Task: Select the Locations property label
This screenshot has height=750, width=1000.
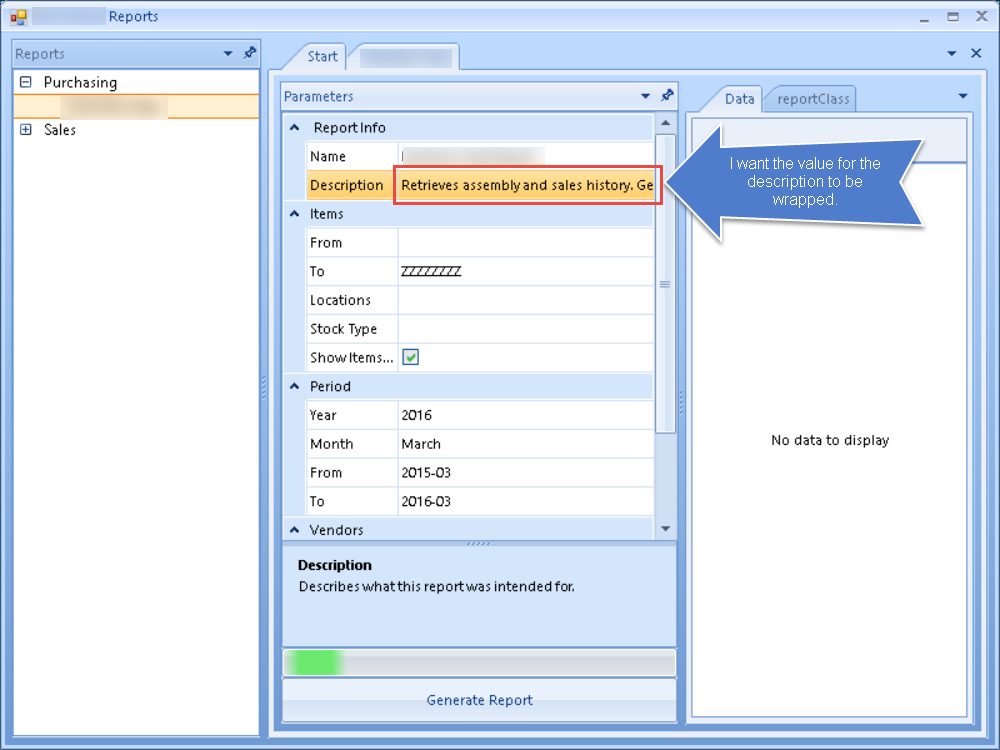Action: 340,300
